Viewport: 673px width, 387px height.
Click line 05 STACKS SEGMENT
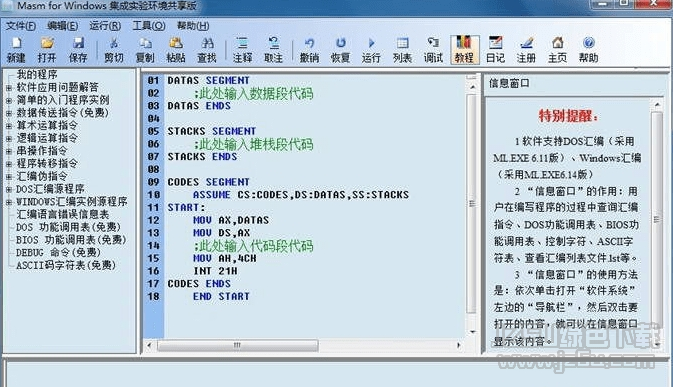(x=212, y=131)
